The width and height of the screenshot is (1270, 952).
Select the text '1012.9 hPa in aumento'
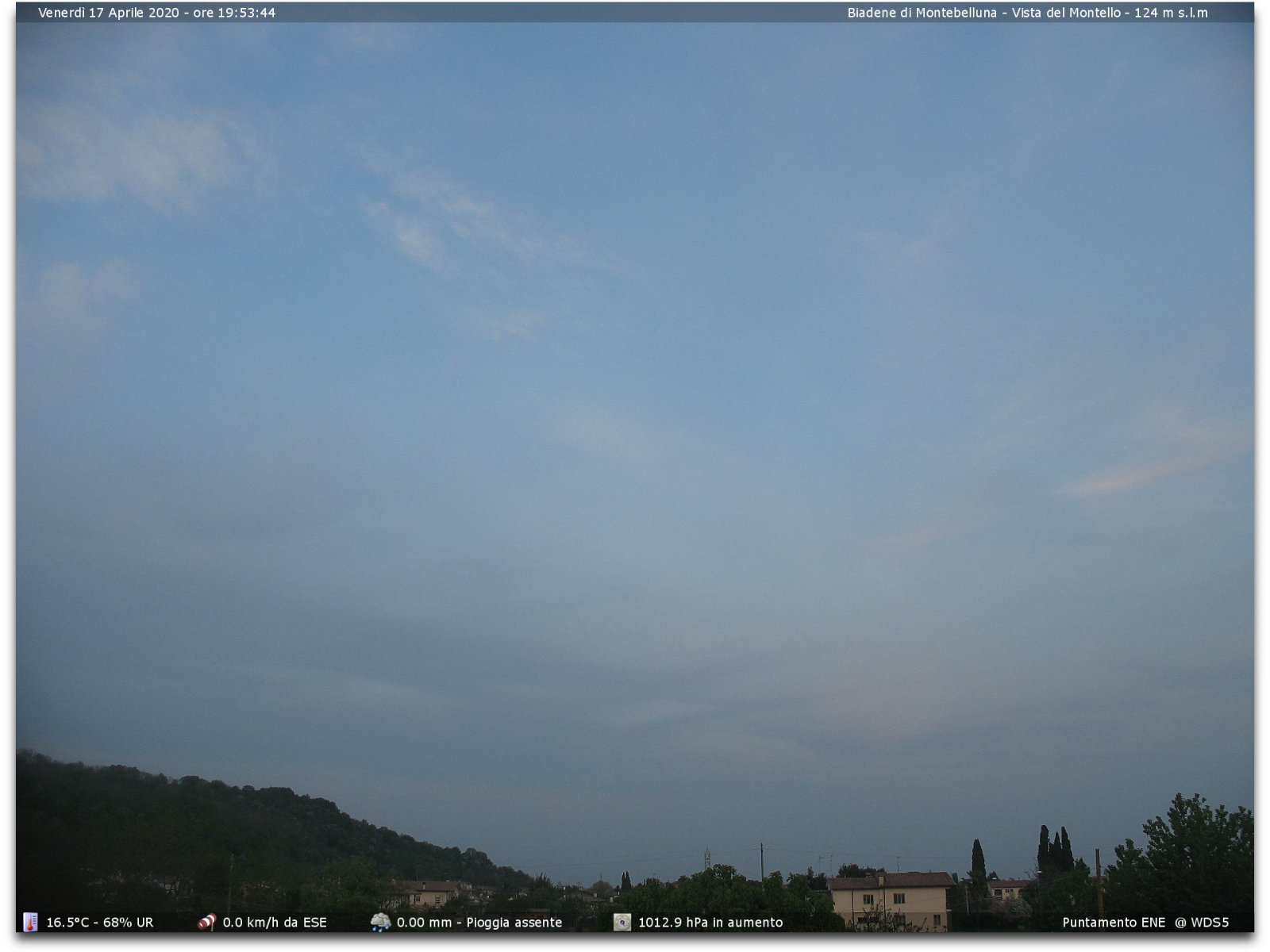point(710,923)
